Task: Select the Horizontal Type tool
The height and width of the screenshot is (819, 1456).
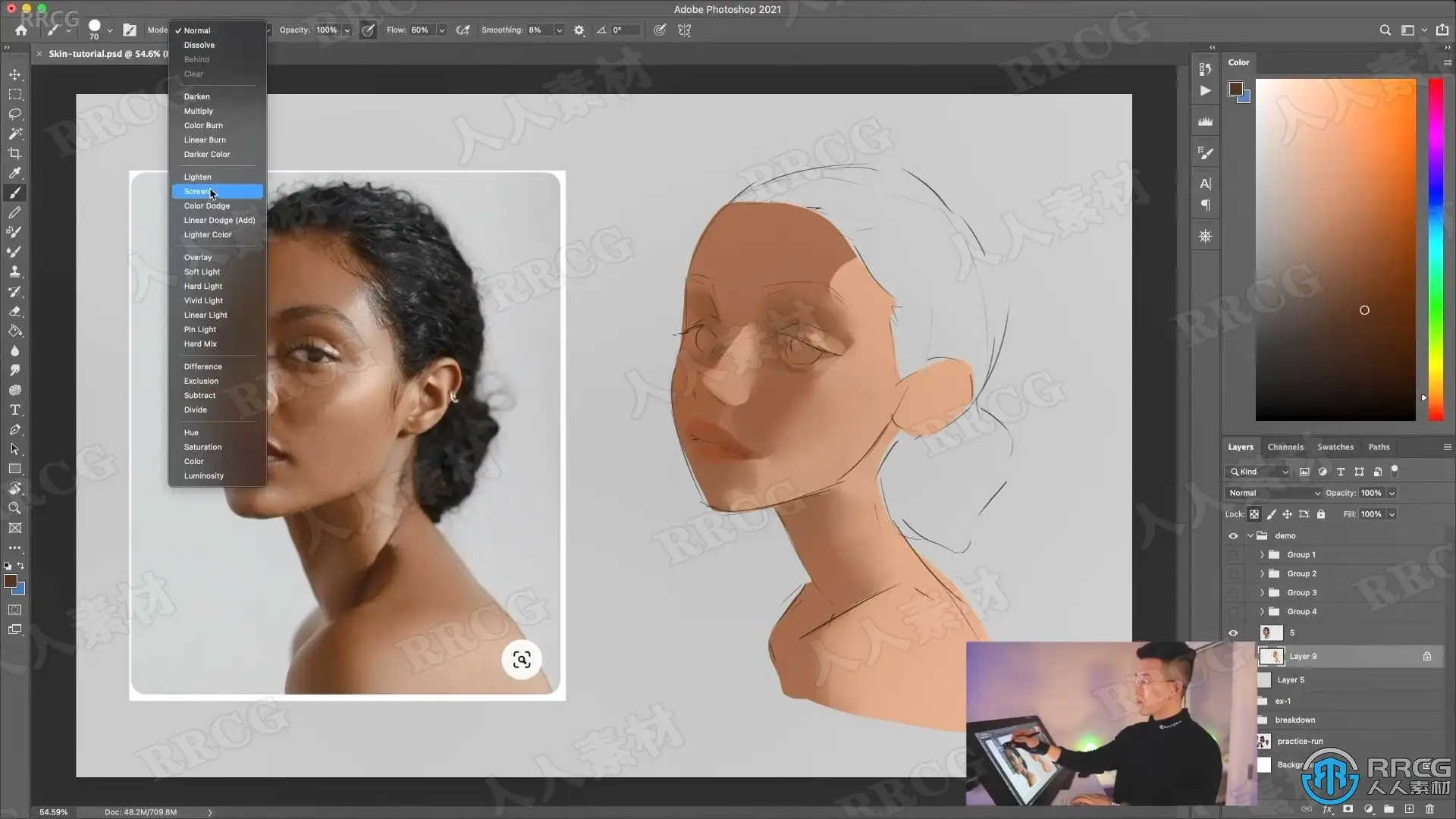Action: tap(15, 409)
